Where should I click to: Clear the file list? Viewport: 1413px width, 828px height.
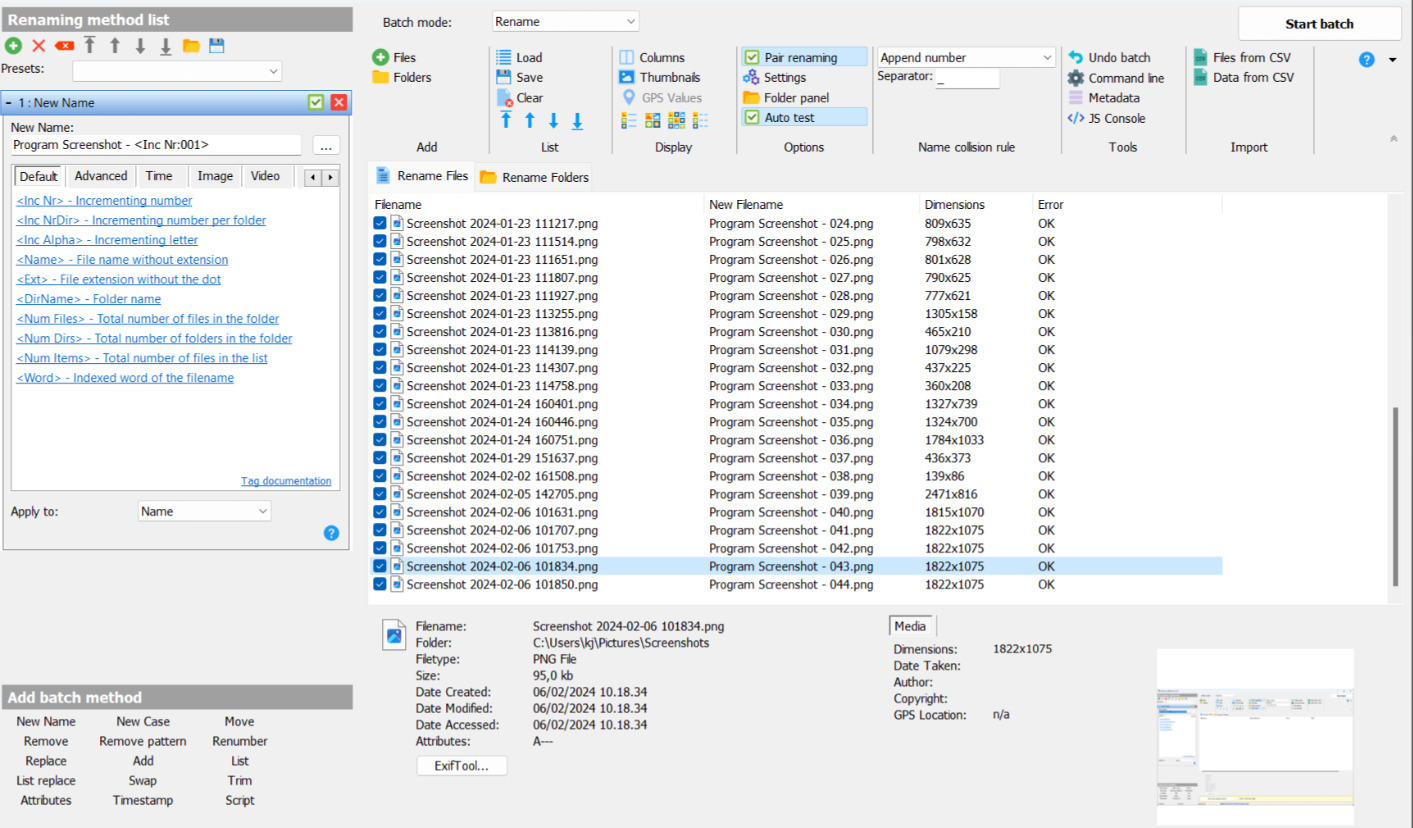[519, 98]
